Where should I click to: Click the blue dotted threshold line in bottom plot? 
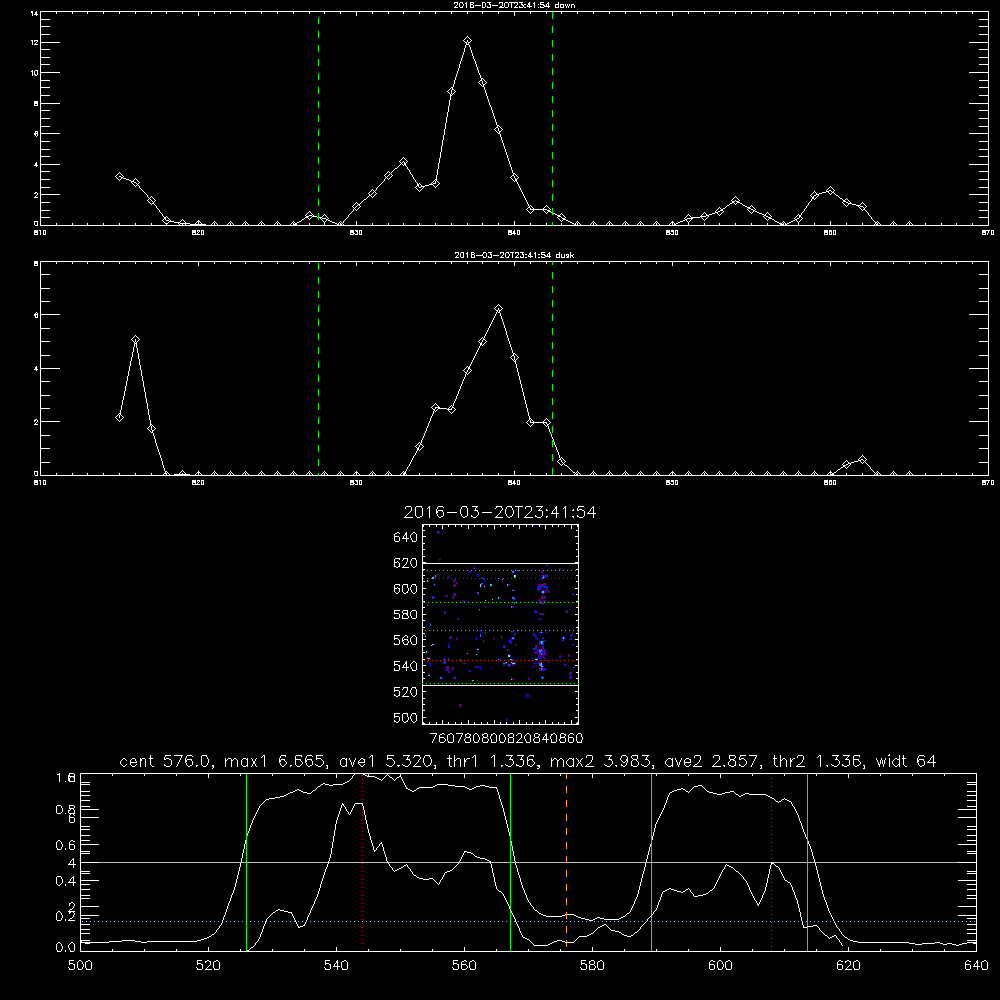(528, 922)
